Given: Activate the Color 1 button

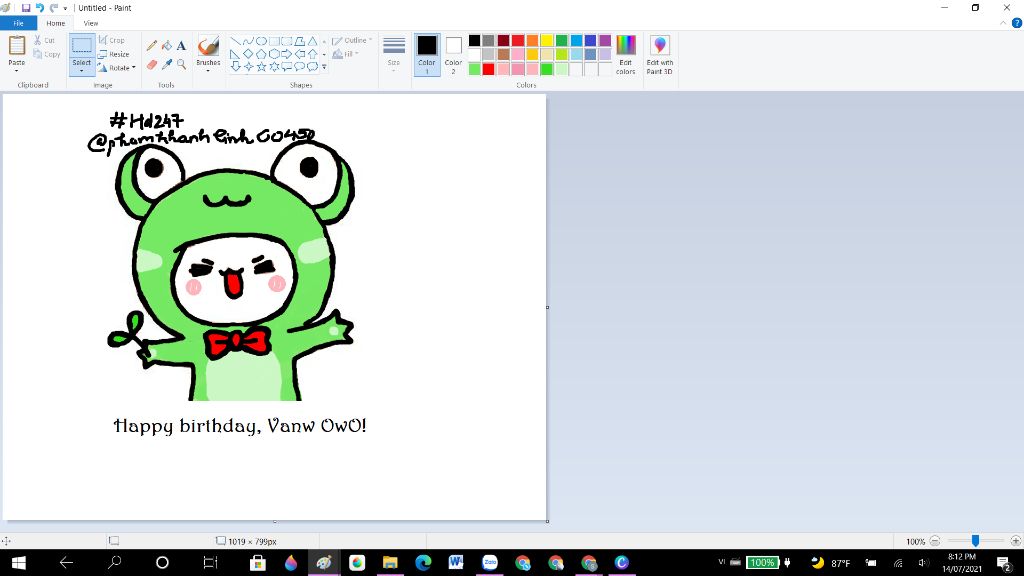Looking at the screenshot, I should click(427, 55).
